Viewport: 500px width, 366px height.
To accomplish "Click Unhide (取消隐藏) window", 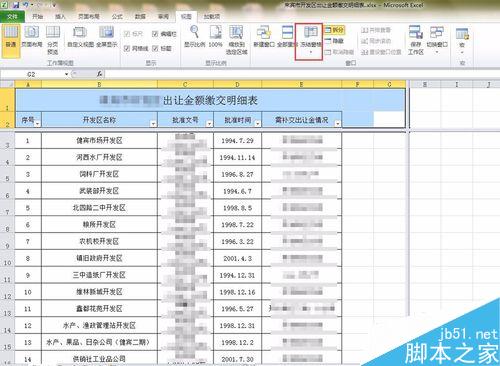I will point(339,52).
